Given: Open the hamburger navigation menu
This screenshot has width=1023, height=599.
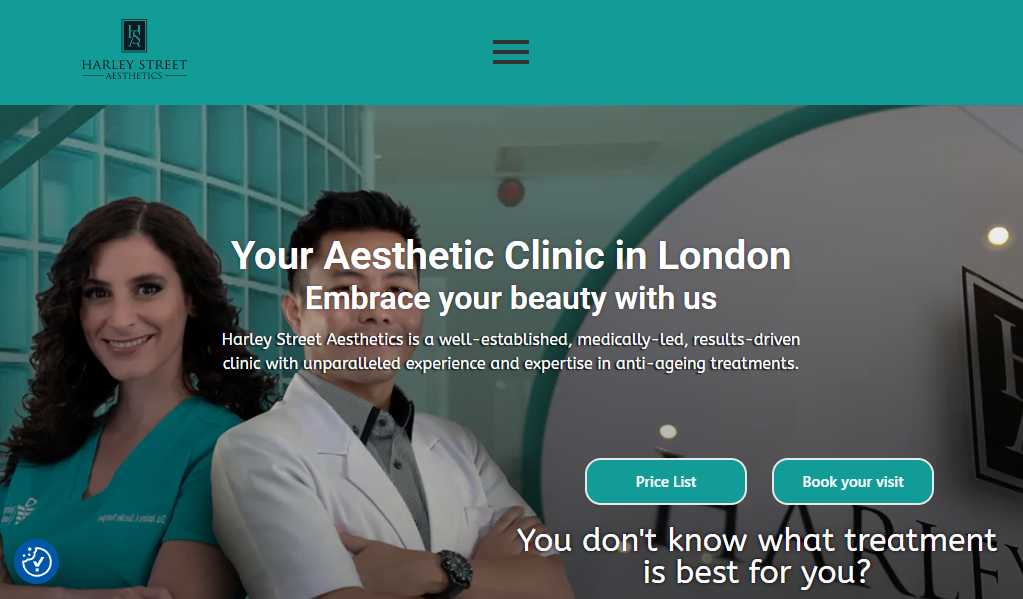Looking at the screenshot, I should (x=511, y=52).
